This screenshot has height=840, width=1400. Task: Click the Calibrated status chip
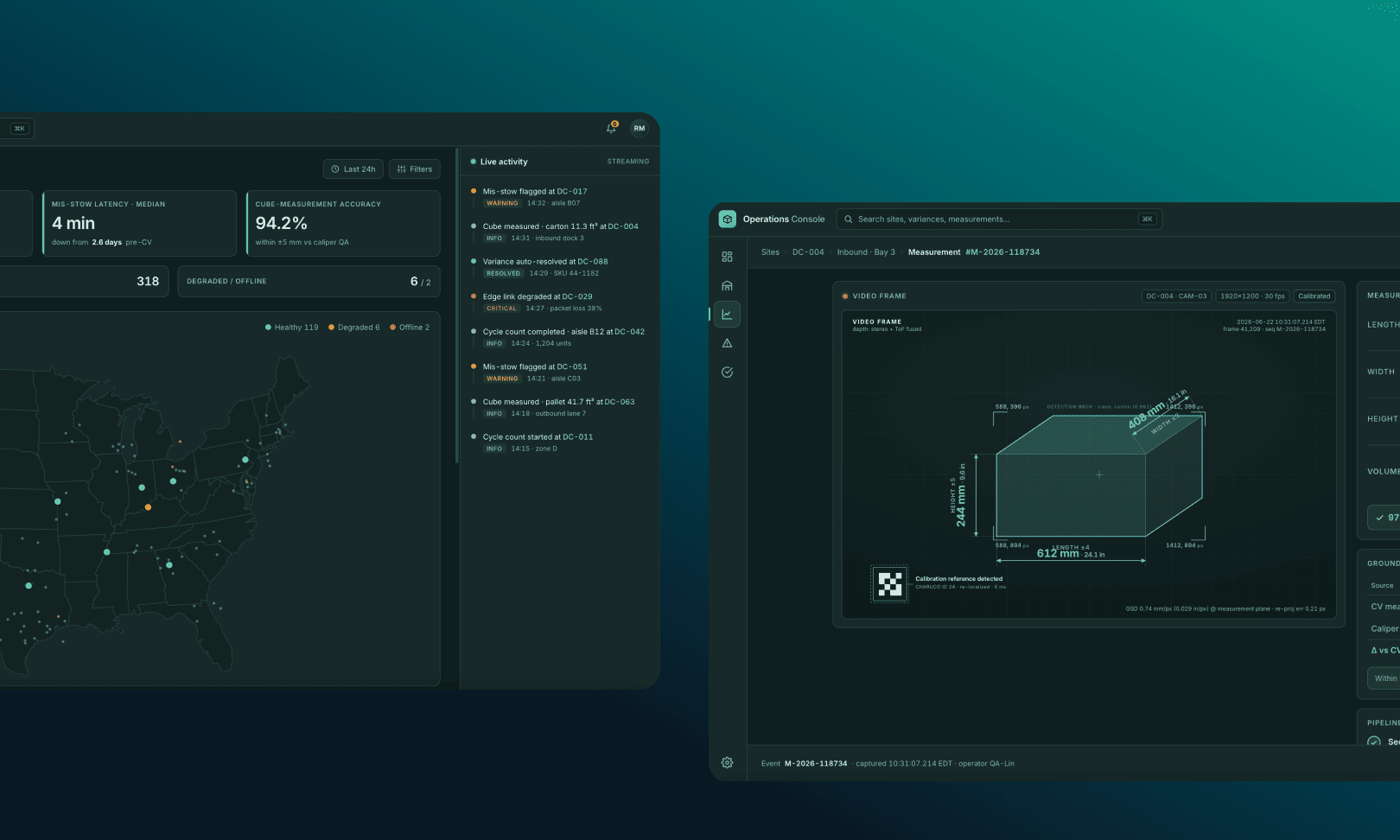pyautogui.click(x=1314, y=296)
